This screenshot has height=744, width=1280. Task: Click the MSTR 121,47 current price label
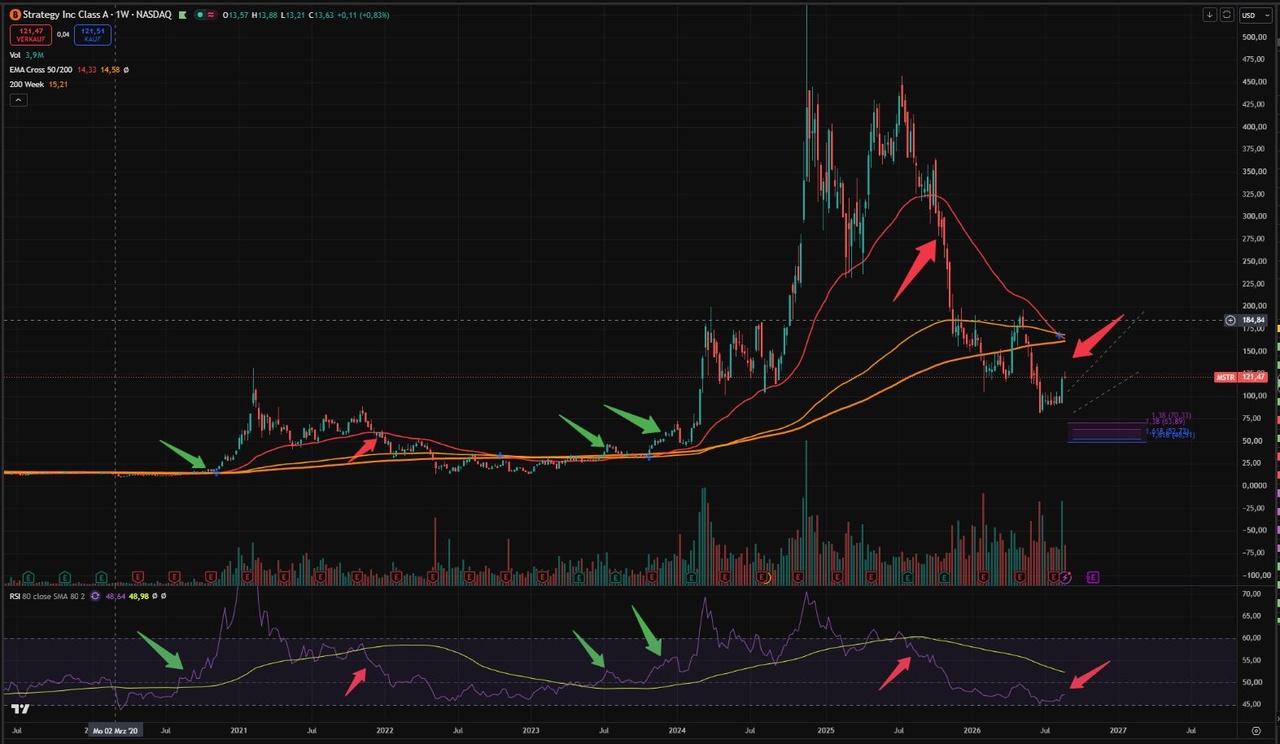[x=1240, y=377]
